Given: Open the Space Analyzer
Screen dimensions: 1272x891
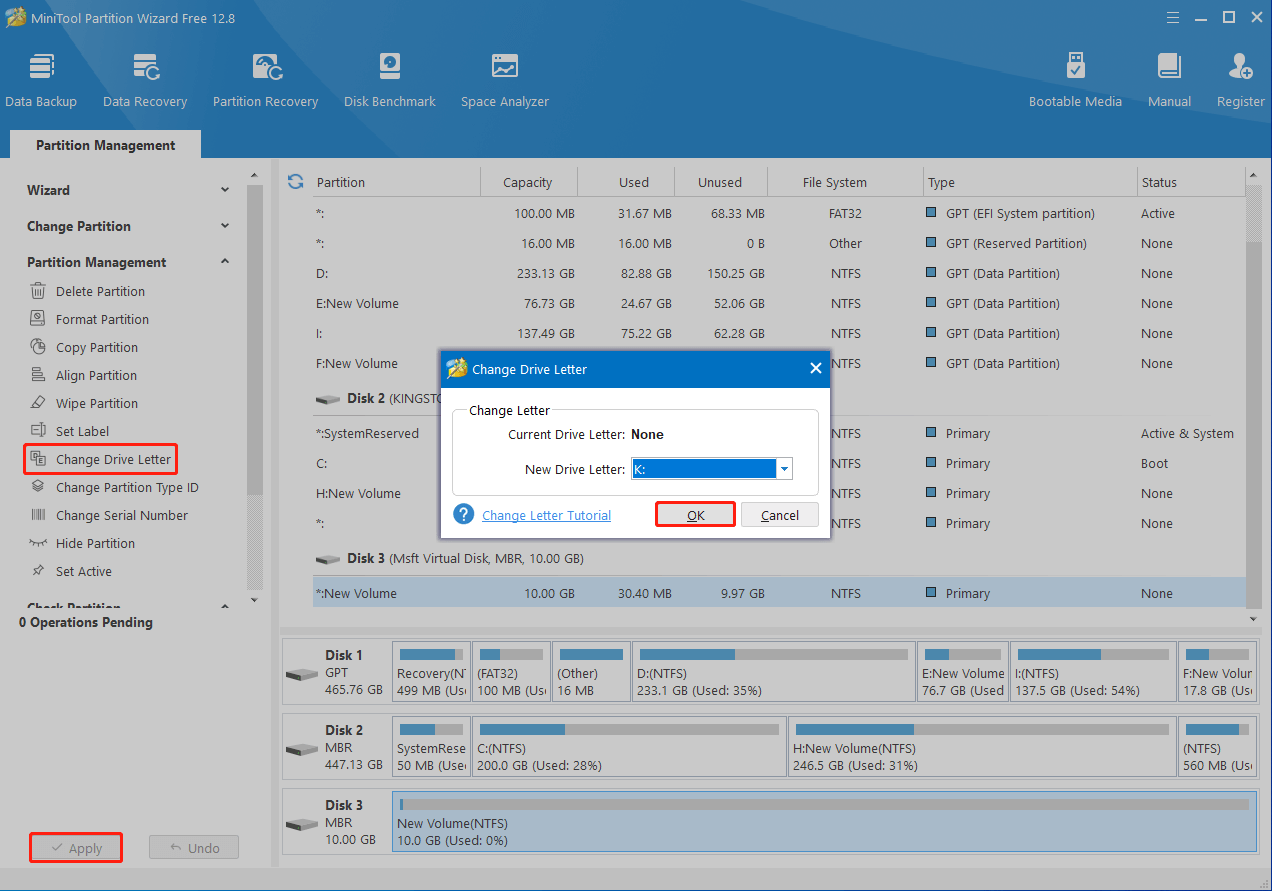Looking at the screenshot, I should [504, 78].
